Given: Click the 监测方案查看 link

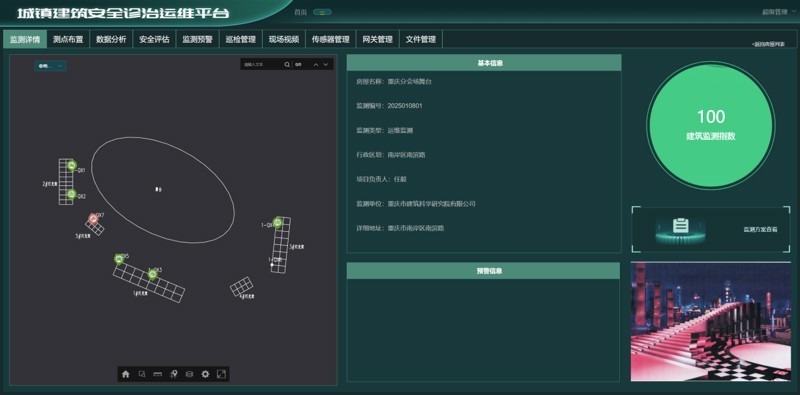Looking at the screenshot, I should coord(760,230).
